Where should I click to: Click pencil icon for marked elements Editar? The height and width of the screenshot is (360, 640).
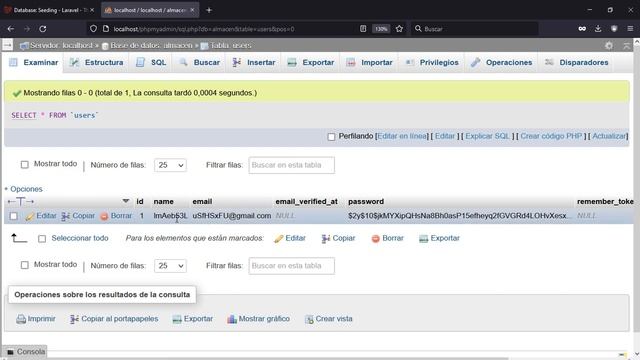point(278,239)
